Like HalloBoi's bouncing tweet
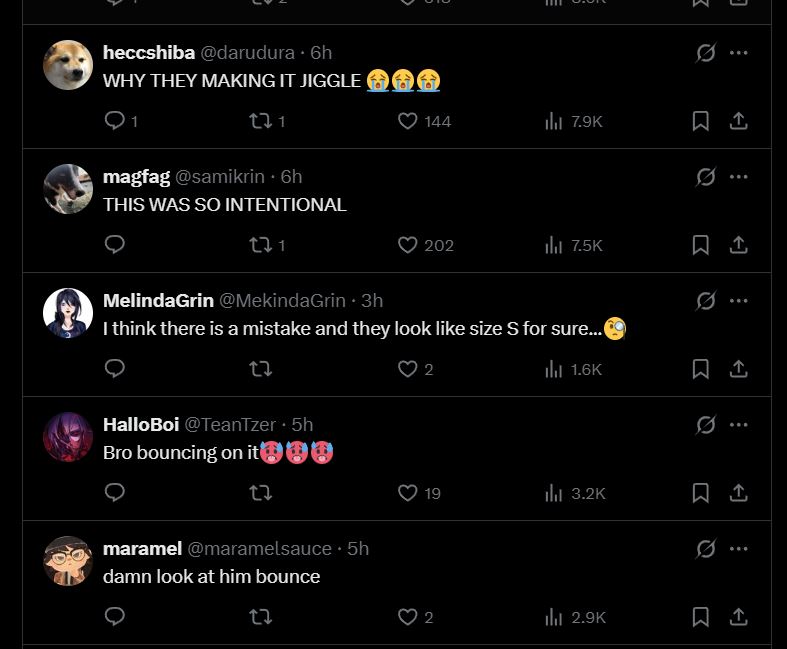787x649 pixels. point(408,493)
